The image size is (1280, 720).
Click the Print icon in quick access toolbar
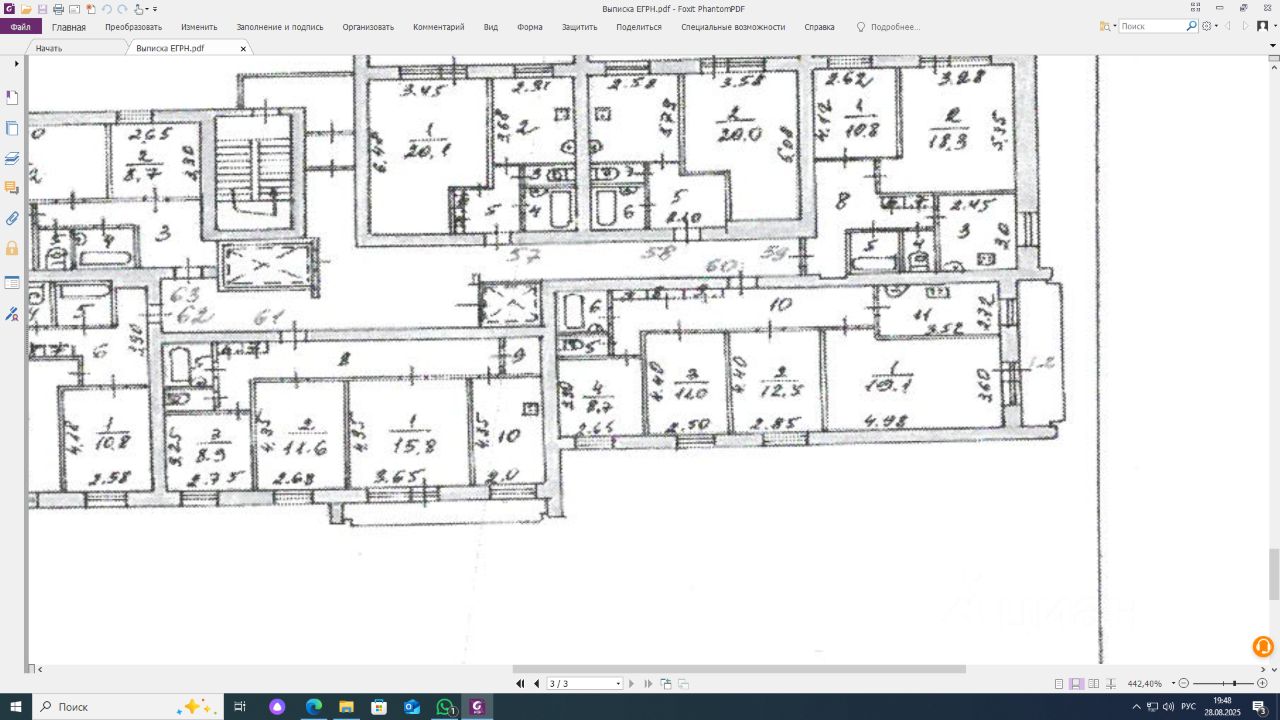58,9
